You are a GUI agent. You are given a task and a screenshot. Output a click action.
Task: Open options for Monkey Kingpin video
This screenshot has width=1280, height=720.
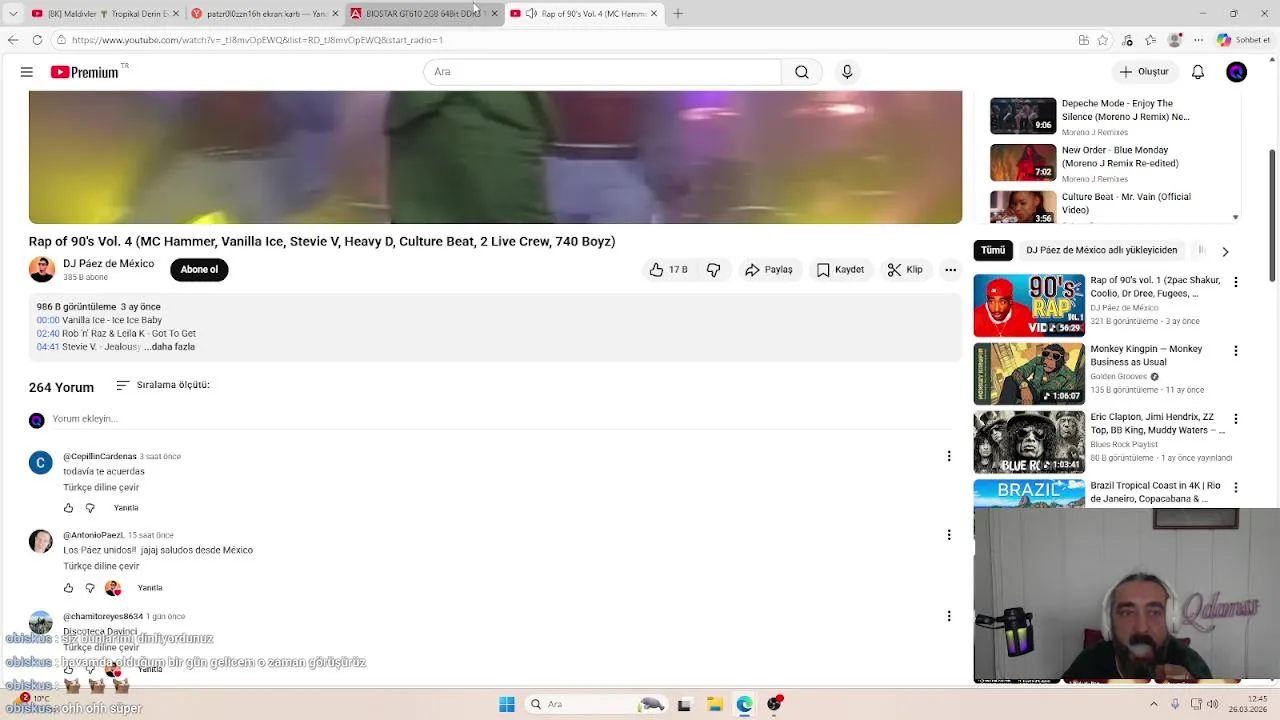pyautogui.click(x=1236, y=351)
